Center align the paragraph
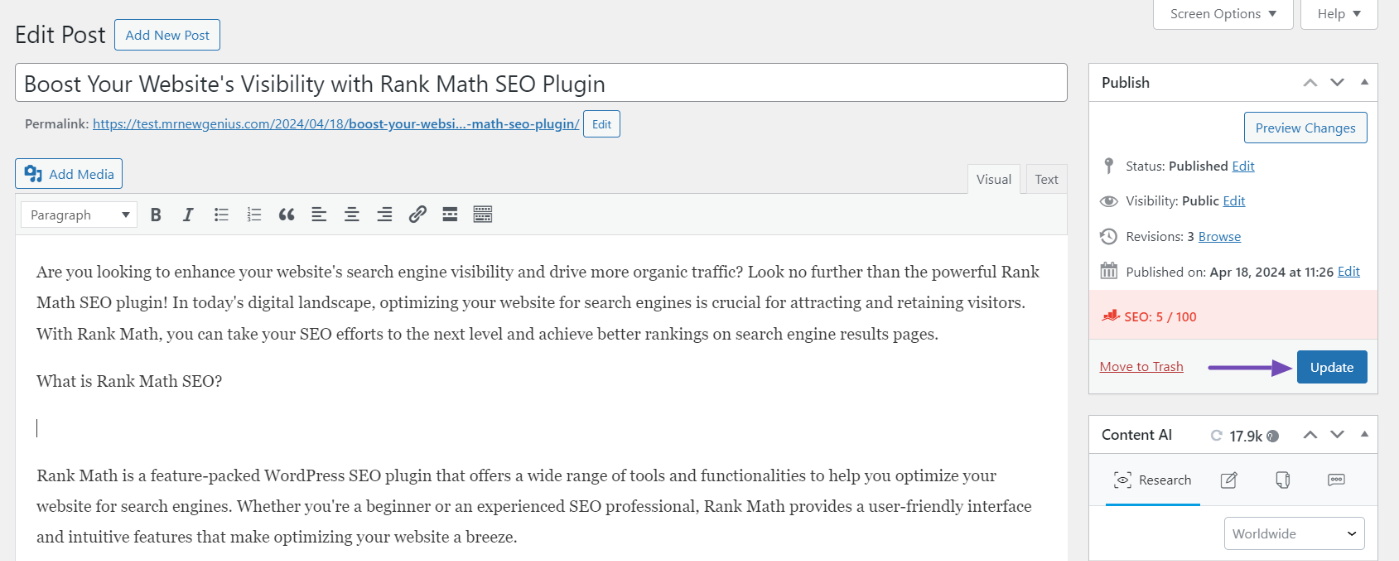Image resolution: width=1399 pixels, height=561 pixels. point(352,214)
